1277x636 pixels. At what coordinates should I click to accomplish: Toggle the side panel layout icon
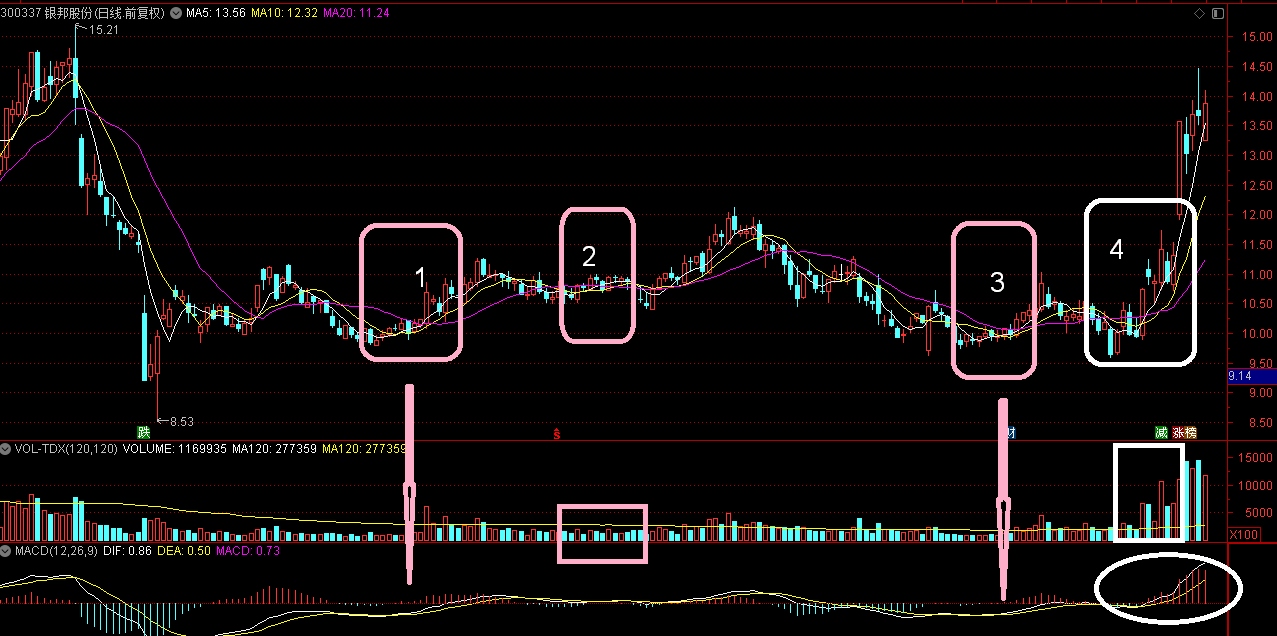click(1217, 13)
